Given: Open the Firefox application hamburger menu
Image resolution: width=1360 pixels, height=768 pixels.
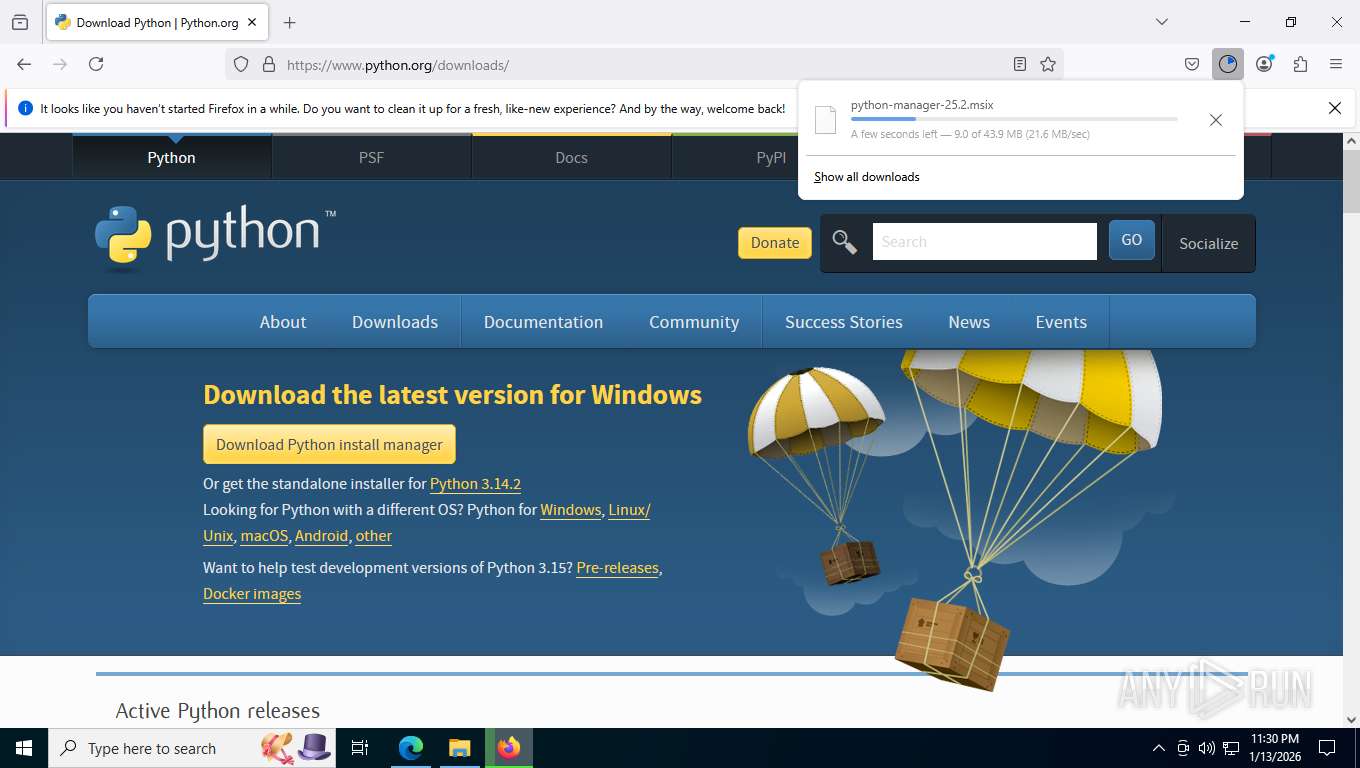Looking at the screenshot, I should click(1336, 64).
